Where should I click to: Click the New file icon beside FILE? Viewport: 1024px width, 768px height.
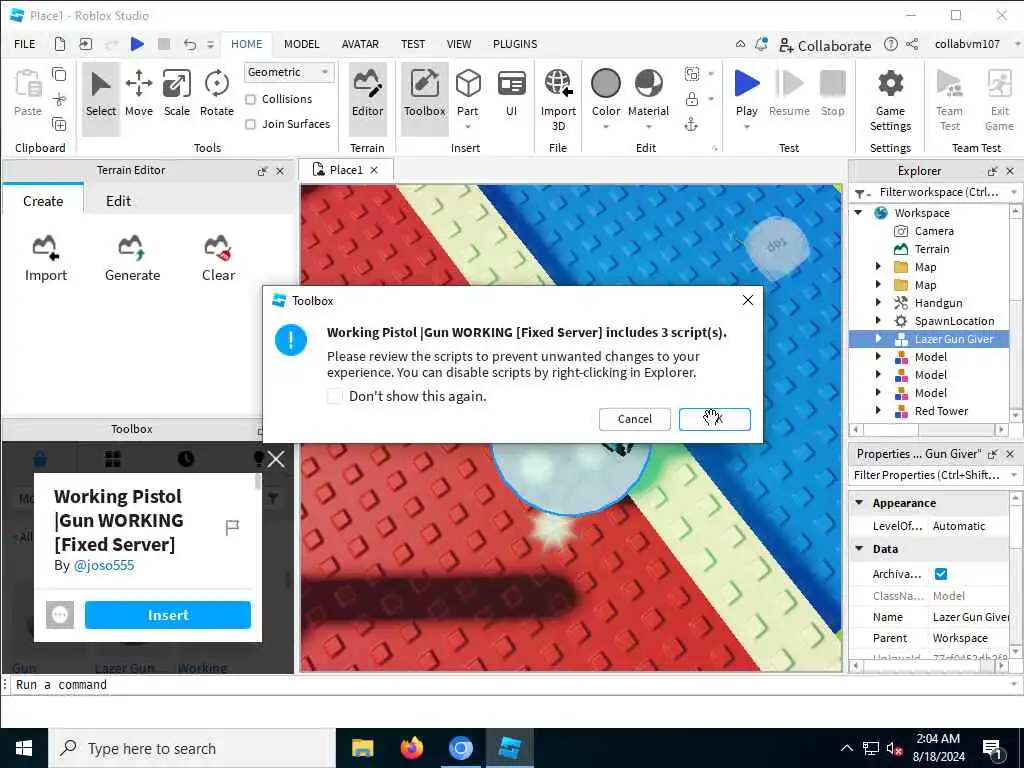[59, 44]
